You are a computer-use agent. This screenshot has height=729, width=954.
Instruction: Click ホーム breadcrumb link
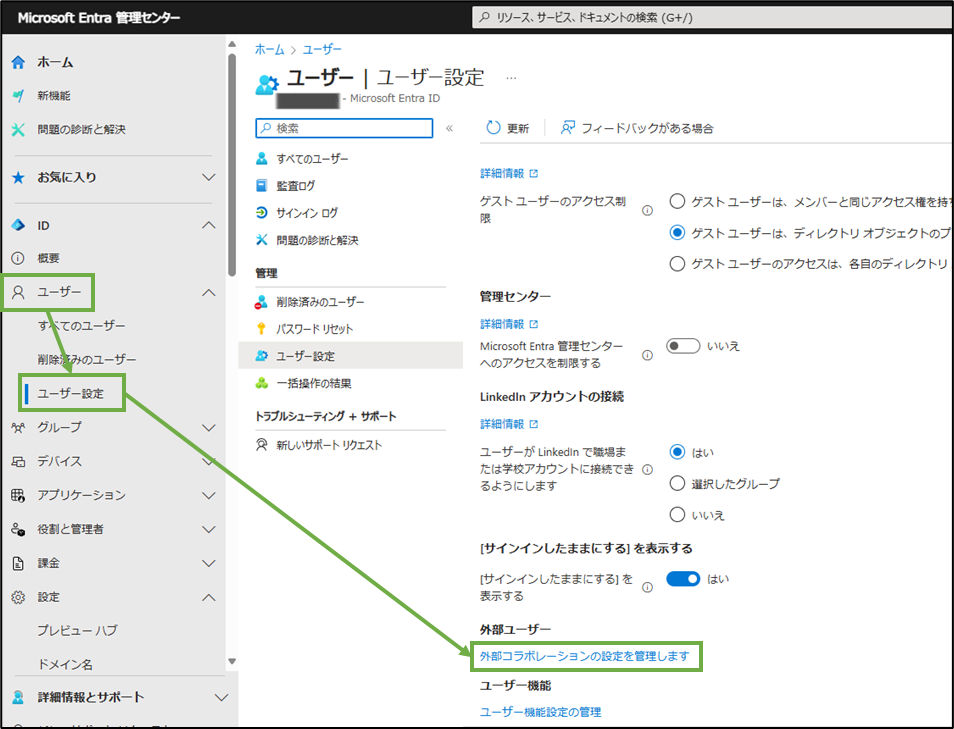[x=270, y=49]
